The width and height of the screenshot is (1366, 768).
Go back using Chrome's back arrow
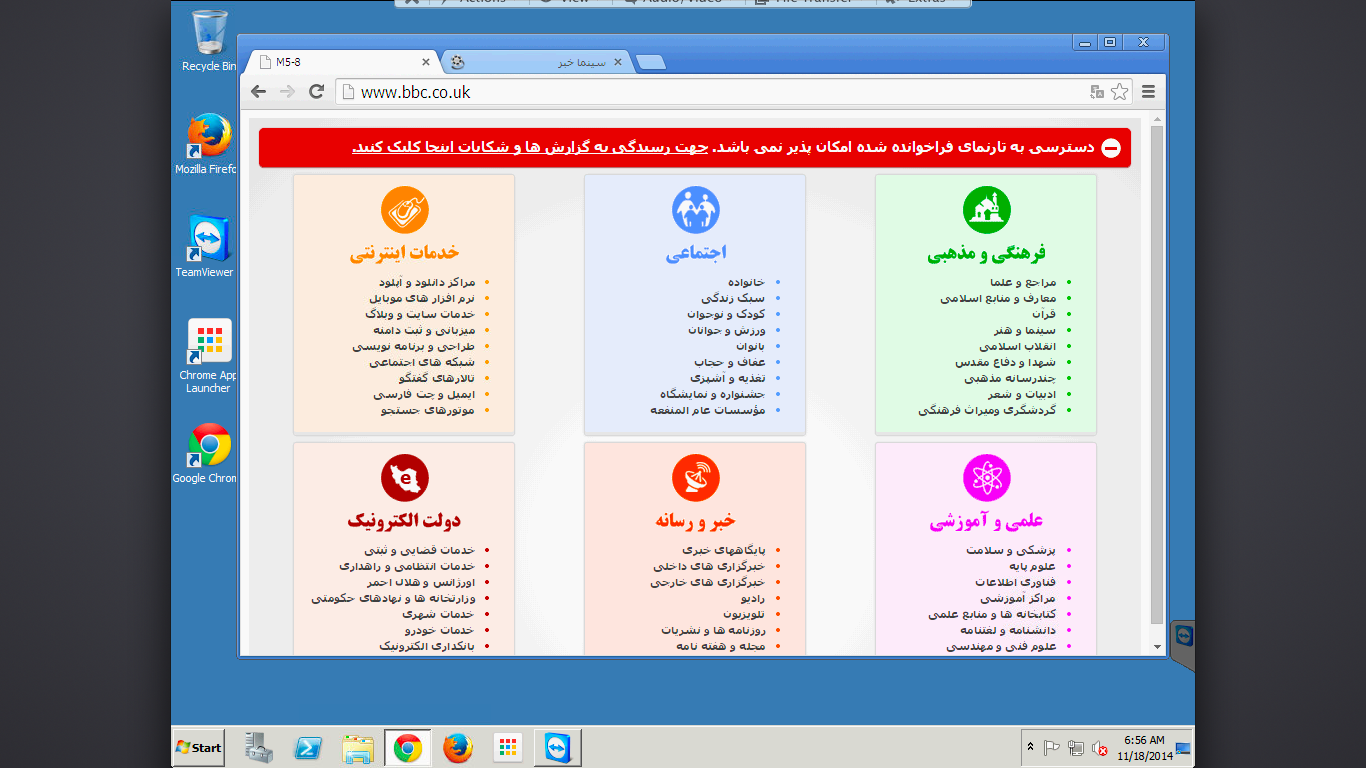coord(259,92)
